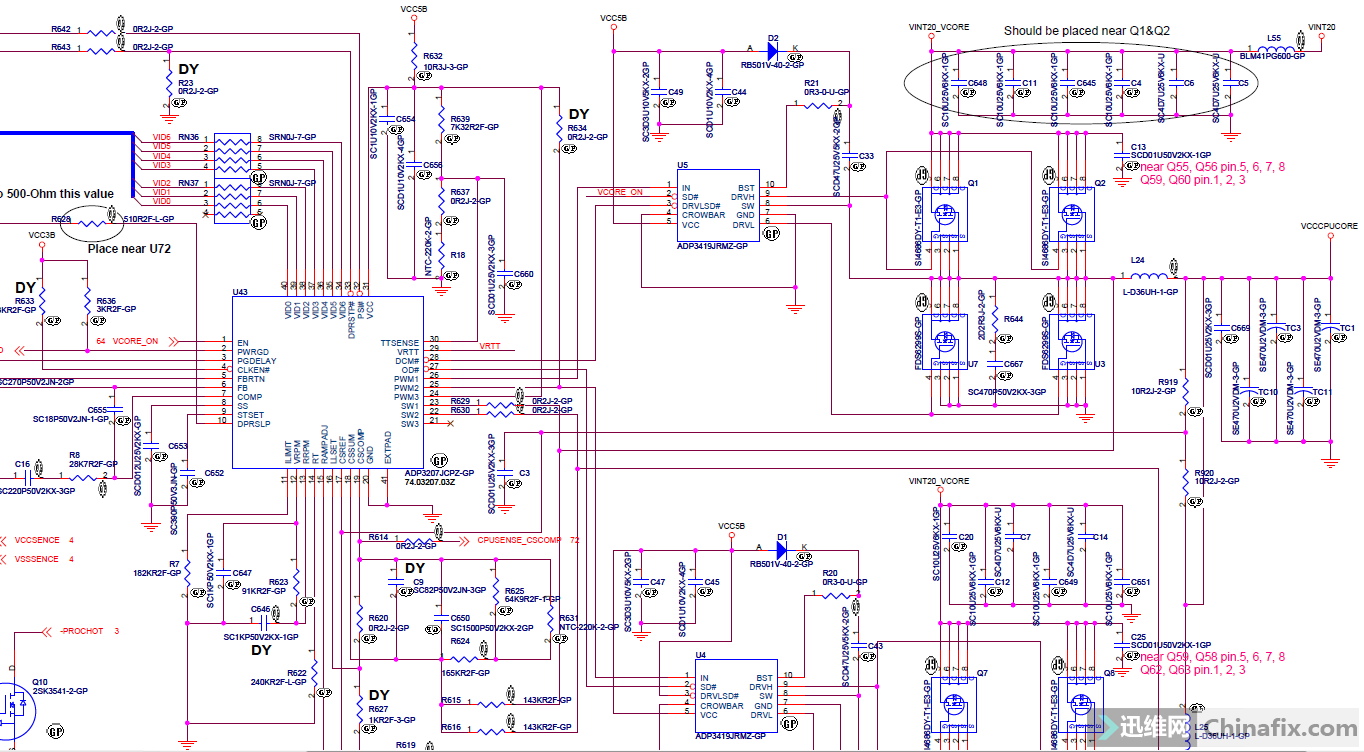Select the CPUSENSE_CSCOMP net label
This screenshot has height=752, width=1364.
coord(519,540)
